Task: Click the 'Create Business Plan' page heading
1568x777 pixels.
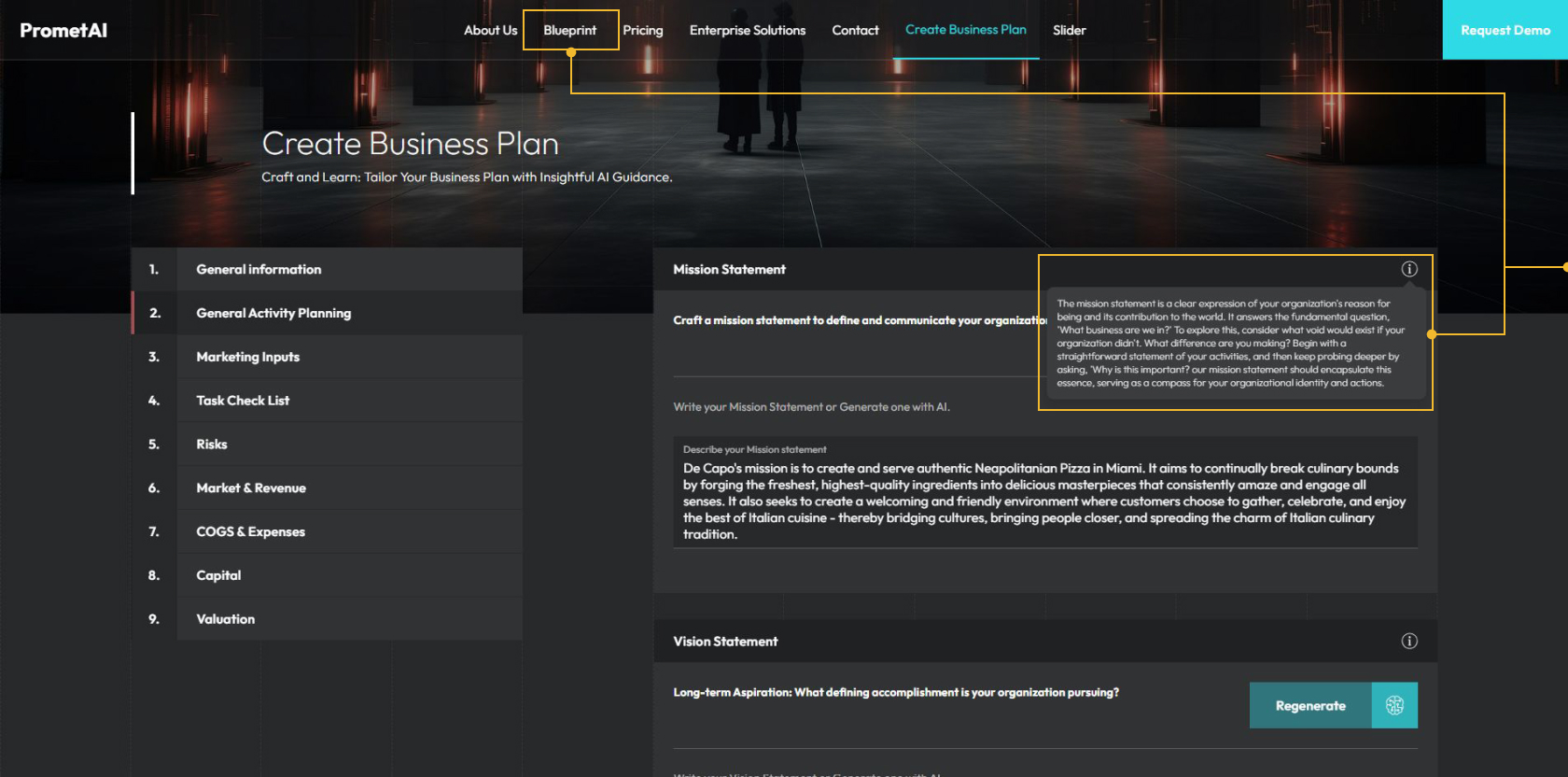Action: 410,144
